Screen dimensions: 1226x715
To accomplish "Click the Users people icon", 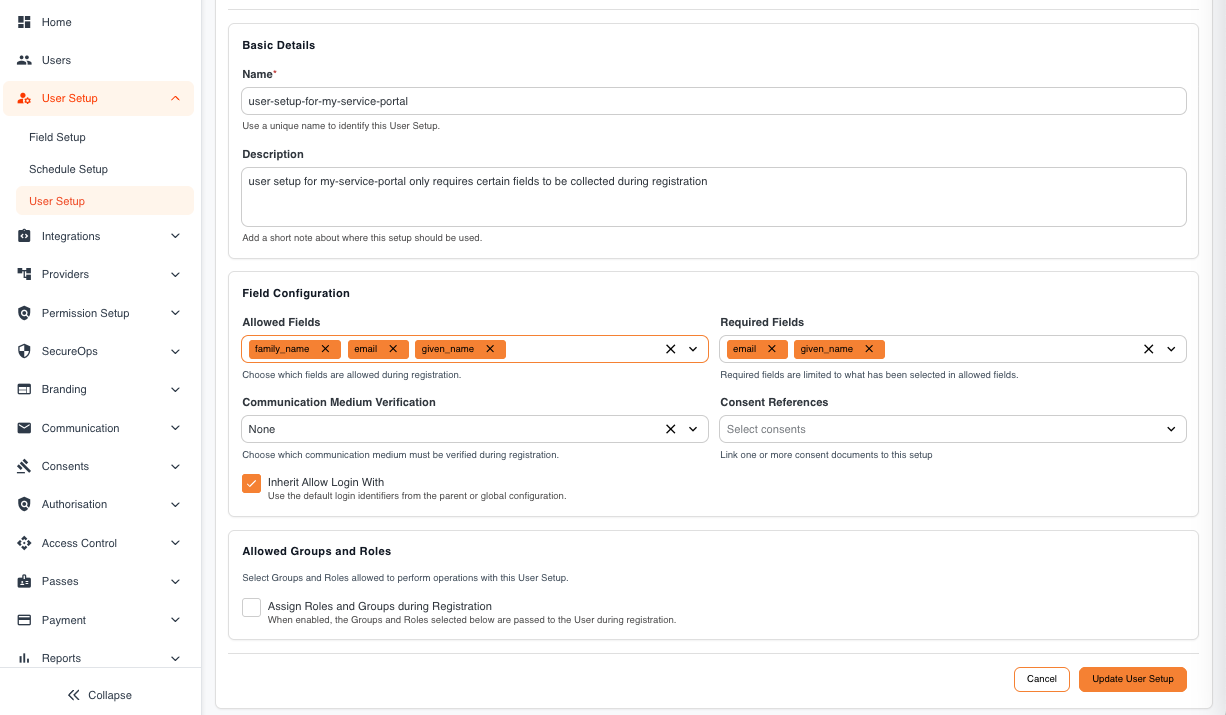I will 24,60.
